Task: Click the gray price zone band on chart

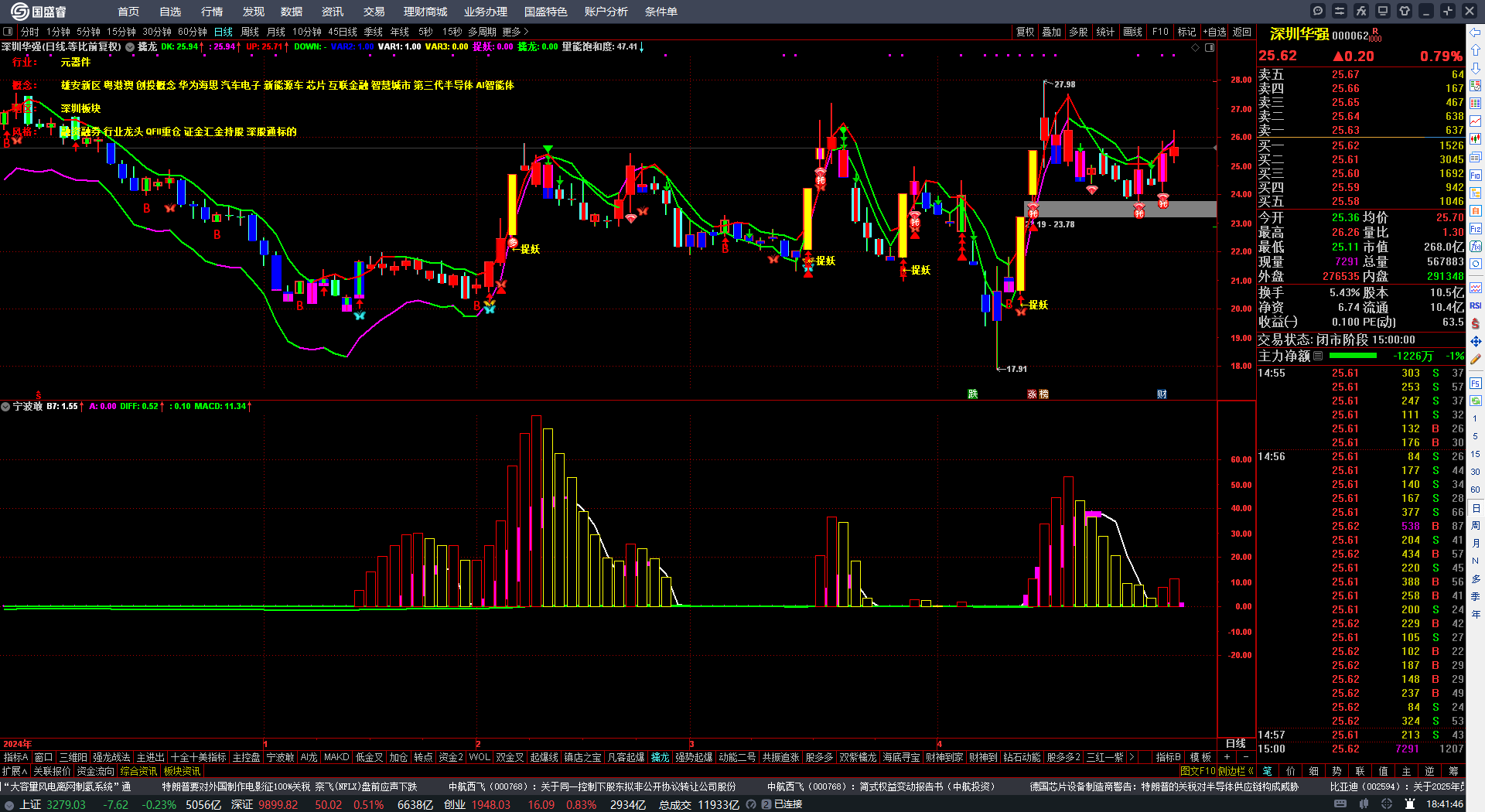Action: click(x=1120, y=209)
